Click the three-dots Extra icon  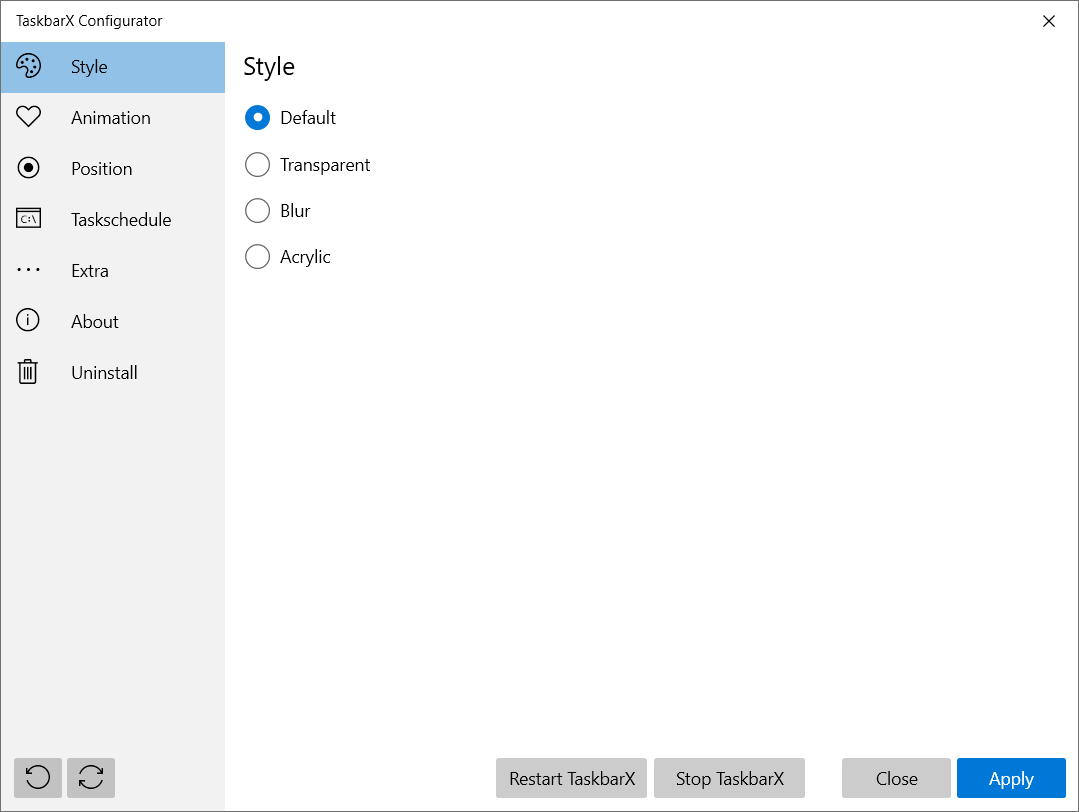[28, 270]
